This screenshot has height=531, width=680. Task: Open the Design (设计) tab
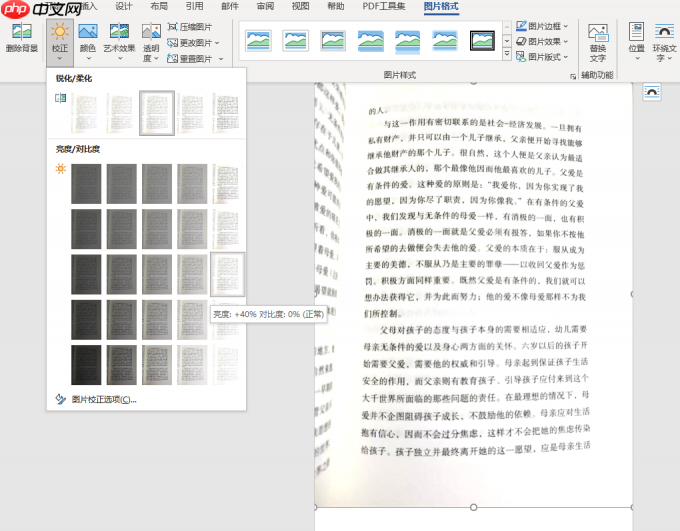tap(124, 6)
